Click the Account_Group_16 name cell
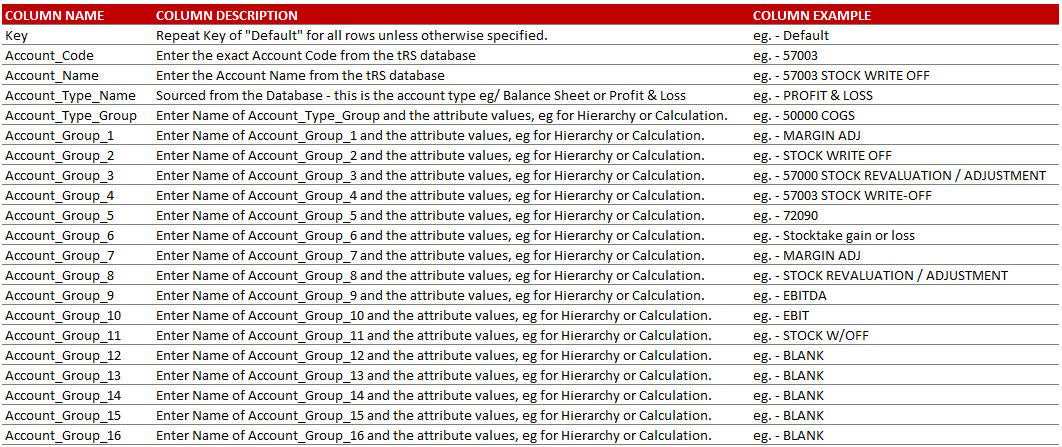 [63, 435]
